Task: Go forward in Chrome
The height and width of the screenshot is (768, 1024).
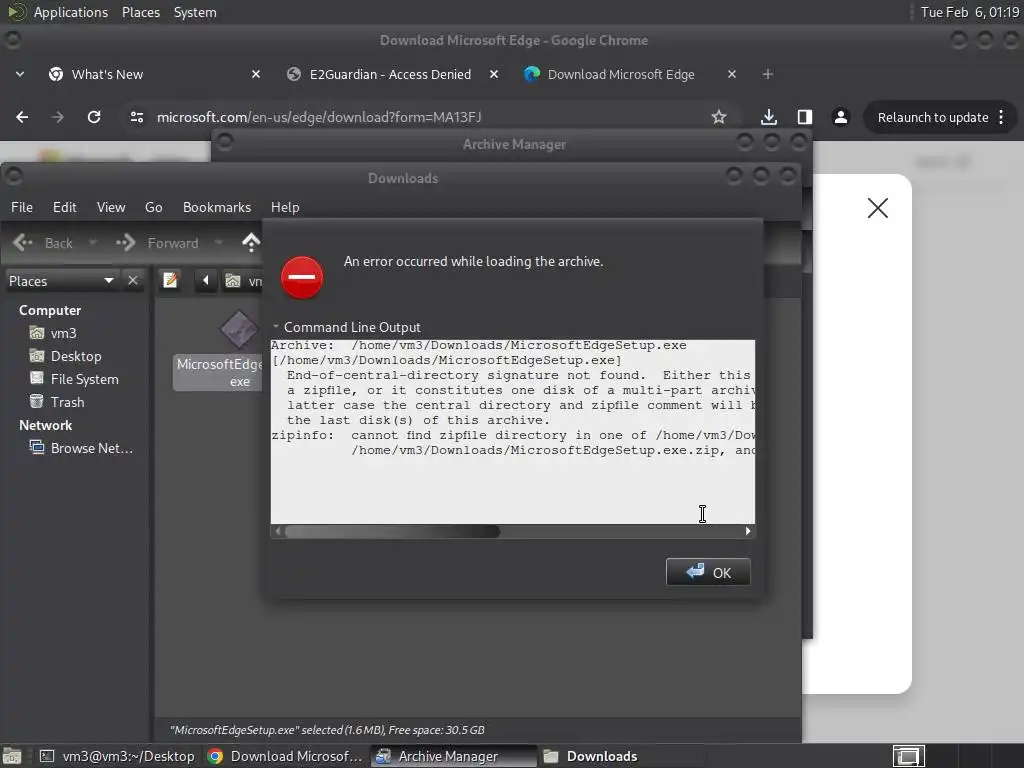Action: pos(58,117)
